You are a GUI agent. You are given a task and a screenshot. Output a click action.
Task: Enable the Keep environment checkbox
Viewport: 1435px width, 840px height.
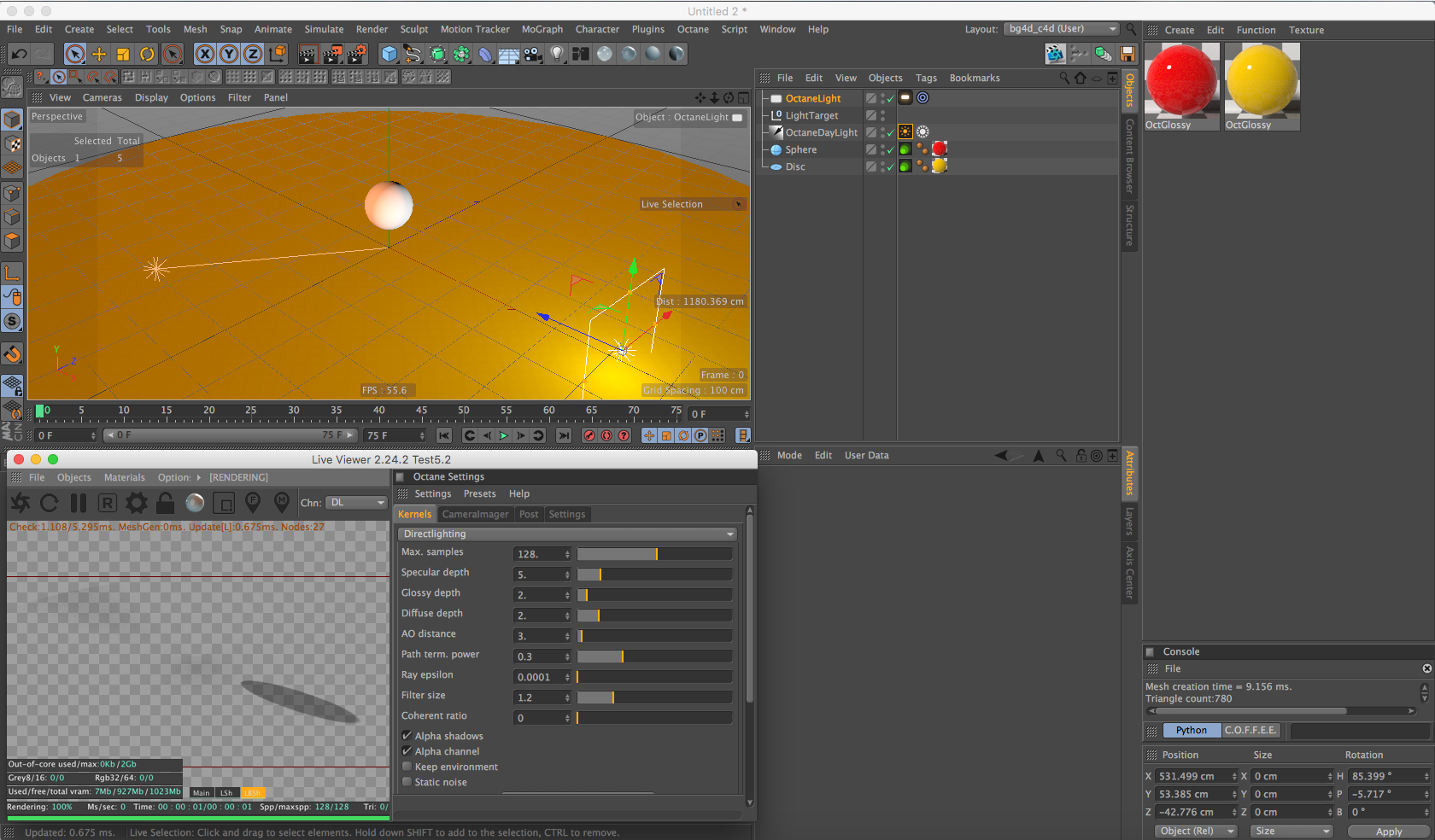(407, 767)
